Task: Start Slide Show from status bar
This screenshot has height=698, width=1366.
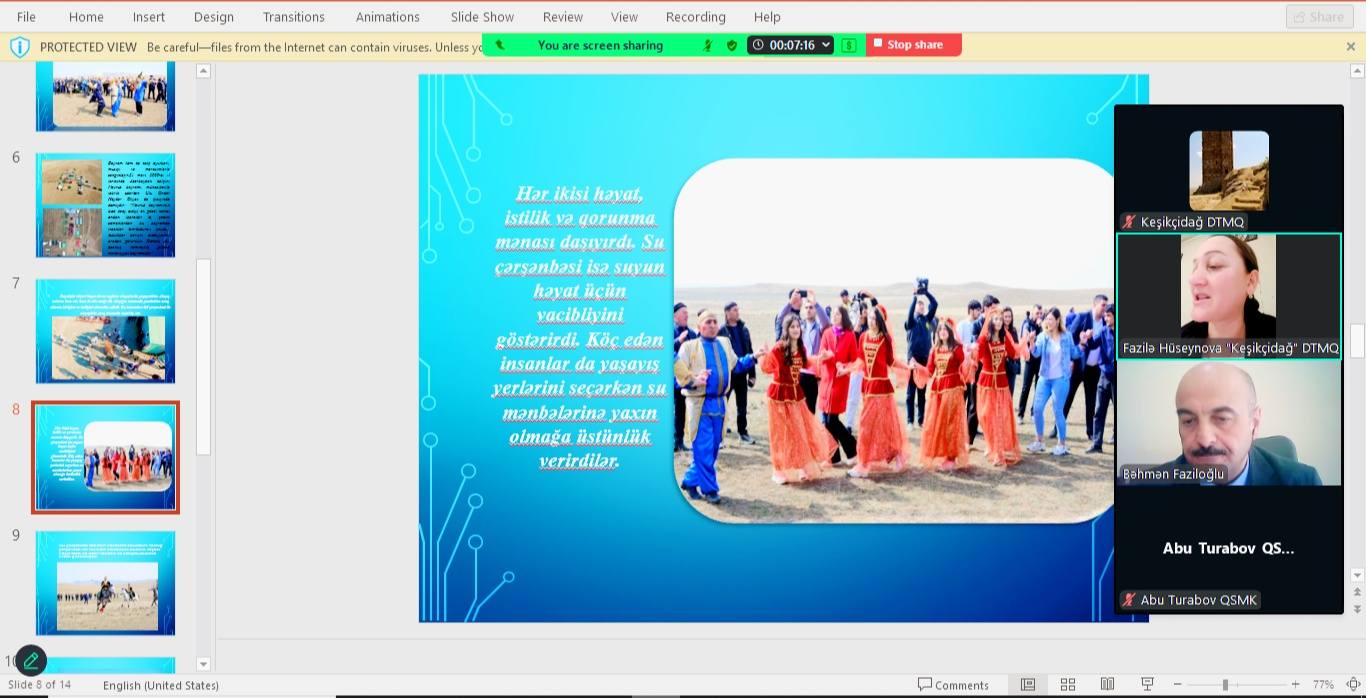Action: pos(1147,685)
